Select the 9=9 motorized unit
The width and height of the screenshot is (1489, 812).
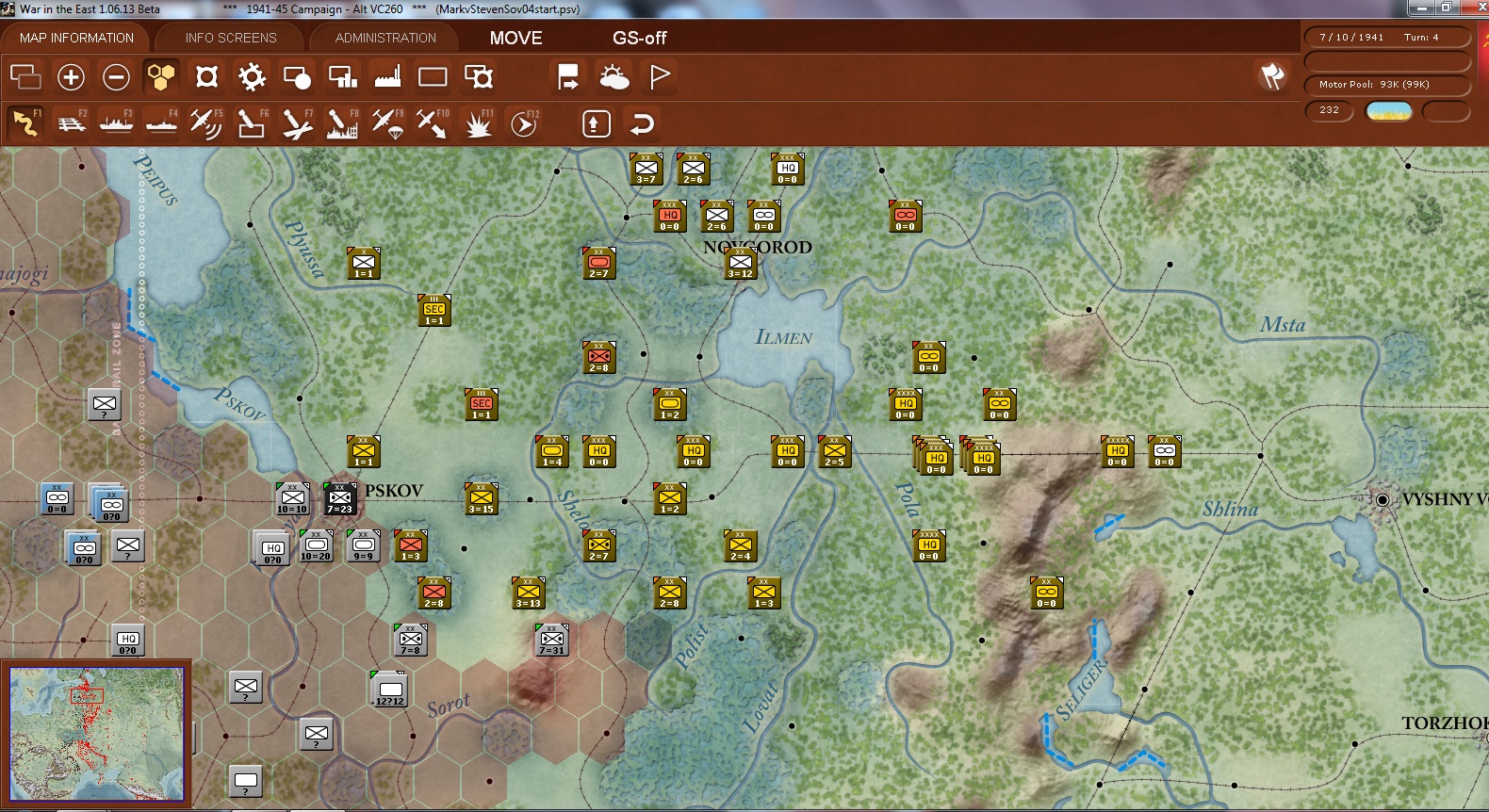[x=363, y=546]
